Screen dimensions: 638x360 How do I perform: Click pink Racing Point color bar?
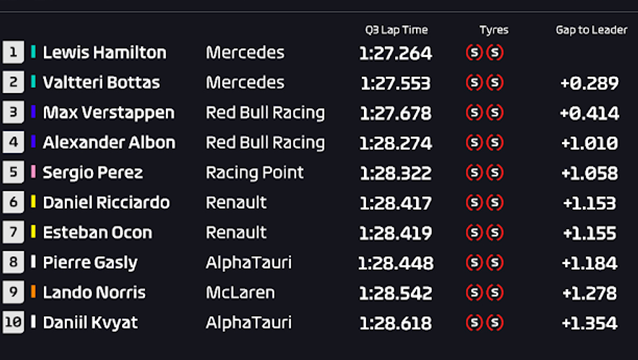pos(33,172)
